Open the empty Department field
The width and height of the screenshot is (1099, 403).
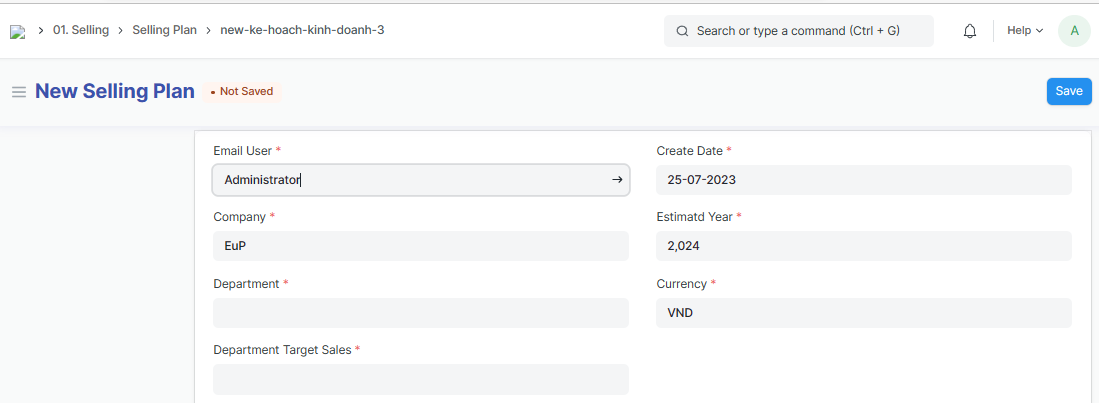(x=420, y=313)
